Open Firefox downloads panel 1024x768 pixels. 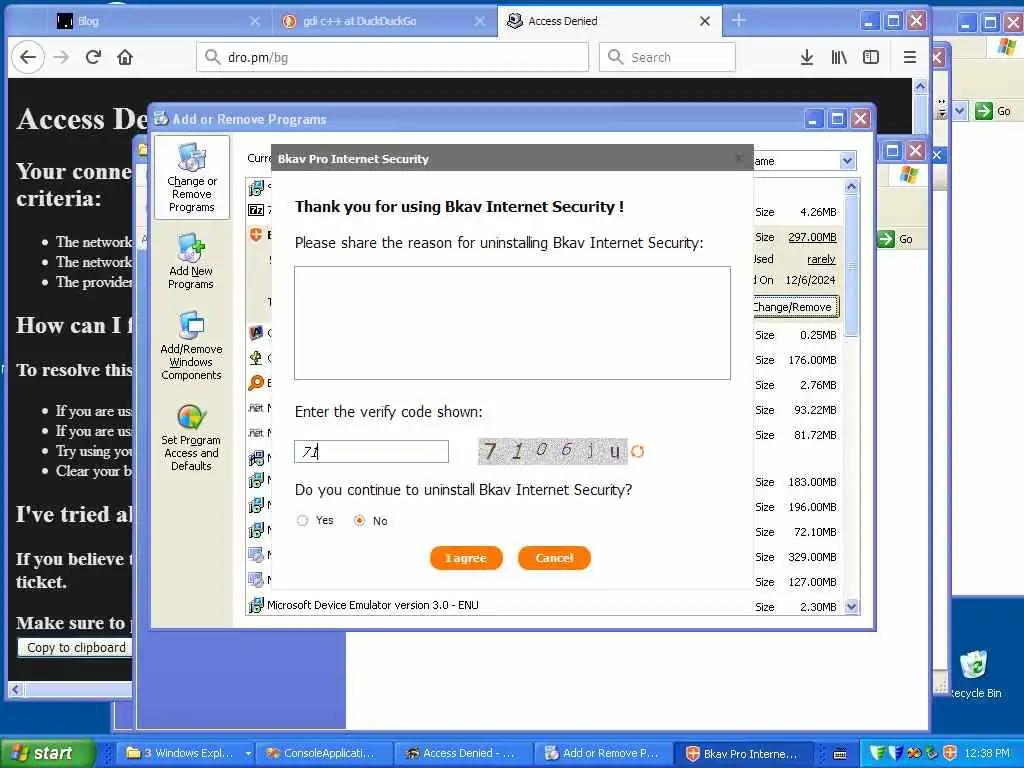pyautogui.click(x=807, y=57)
